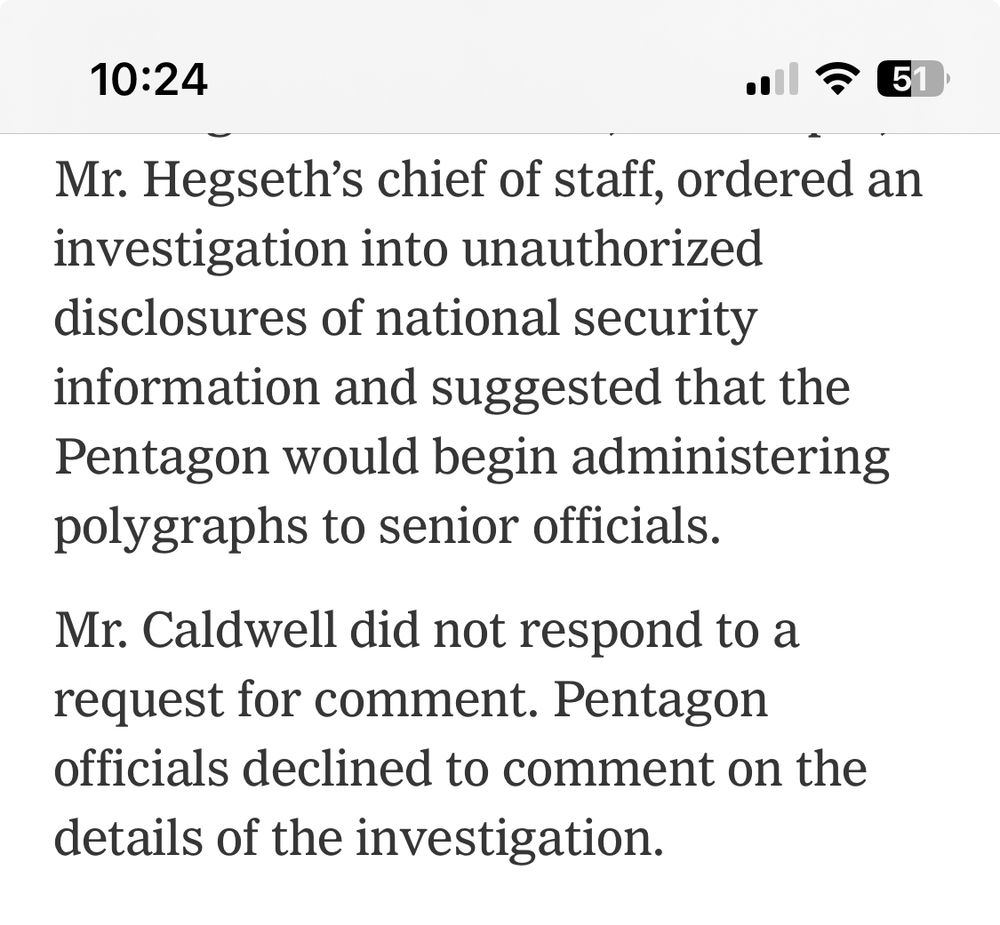Tap the cellular signal strength icon
This screenshot has width=1000, height=925.
(772, 79)
